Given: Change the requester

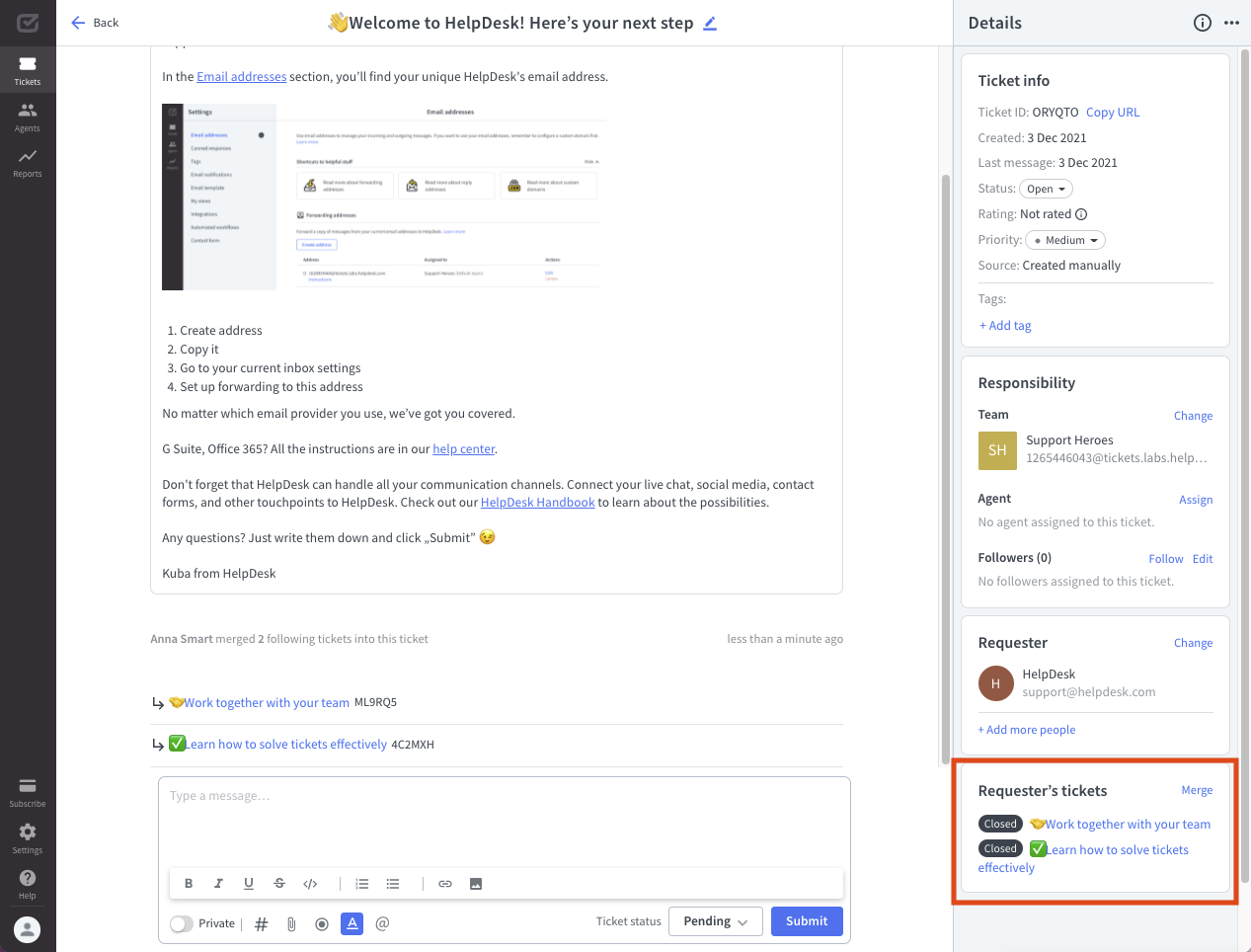Looking at the screenshot, I should pos(1193,643).
